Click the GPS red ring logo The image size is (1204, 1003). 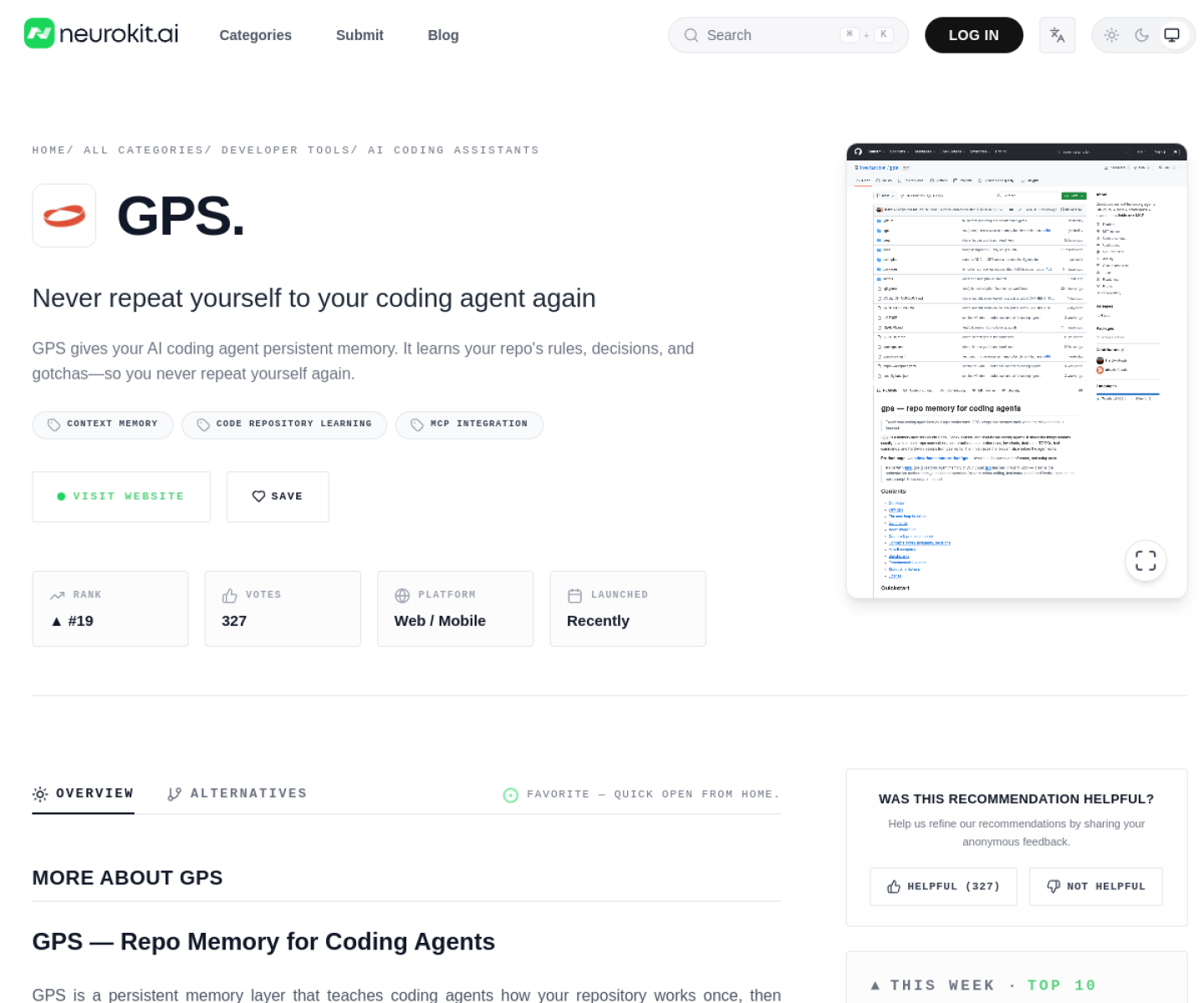pos(64,216)
